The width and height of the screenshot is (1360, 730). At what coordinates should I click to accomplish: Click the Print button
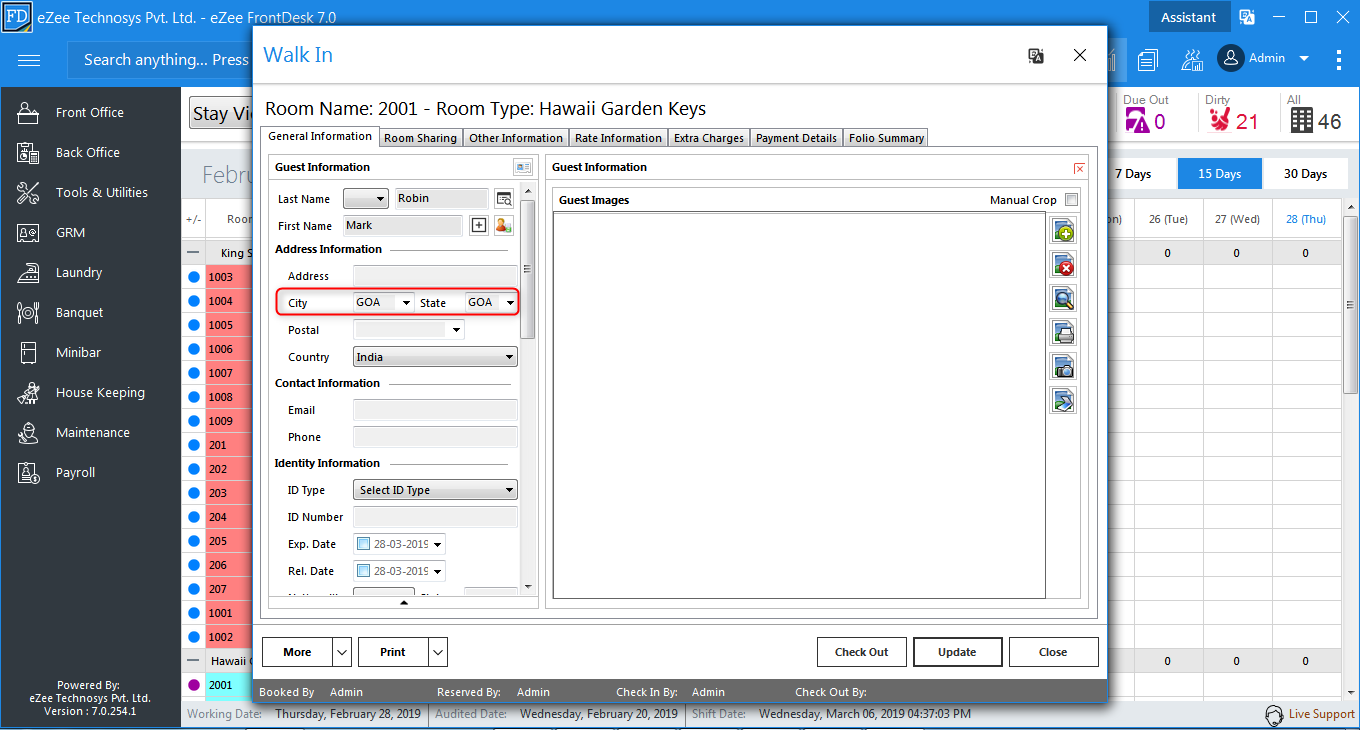click(x=393, y=652)
